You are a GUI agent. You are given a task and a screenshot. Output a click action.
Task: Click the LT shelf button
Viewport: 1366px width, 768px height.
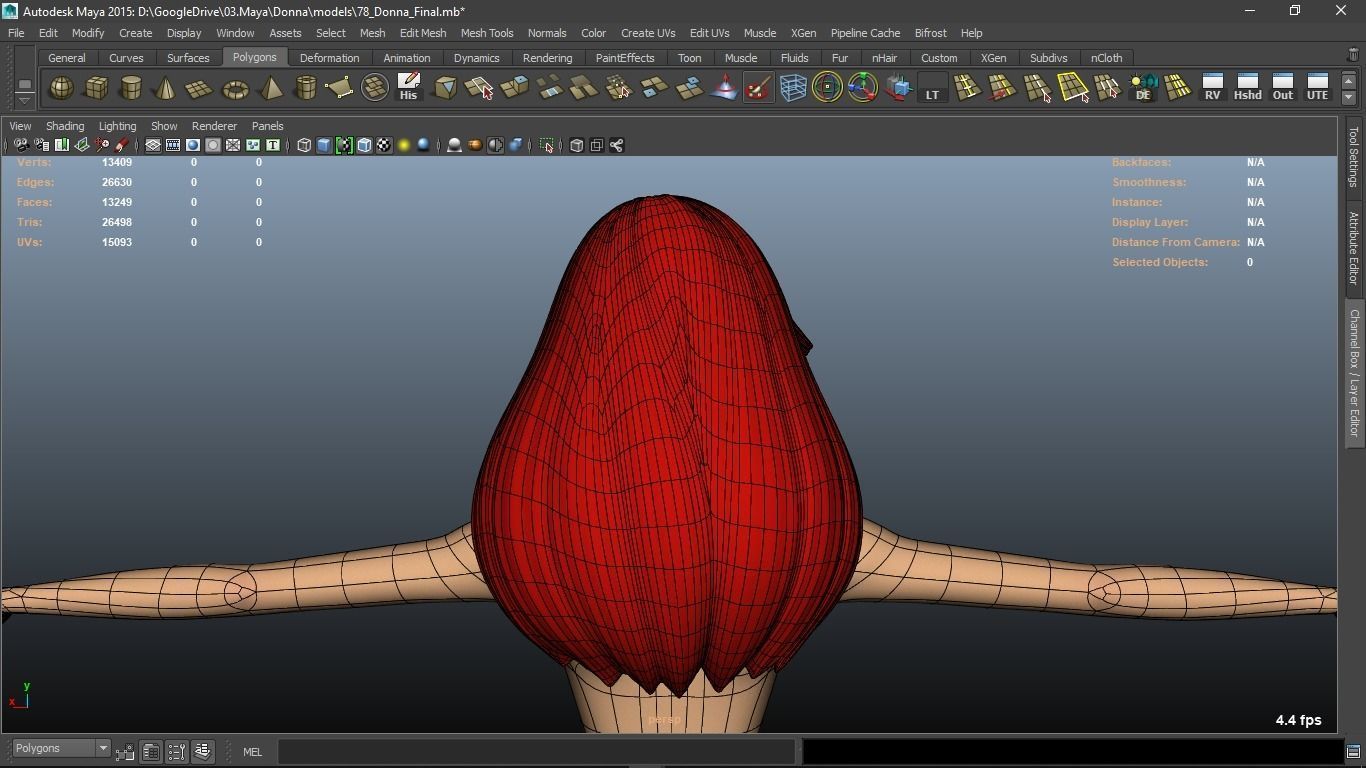[x=932, y=88]
